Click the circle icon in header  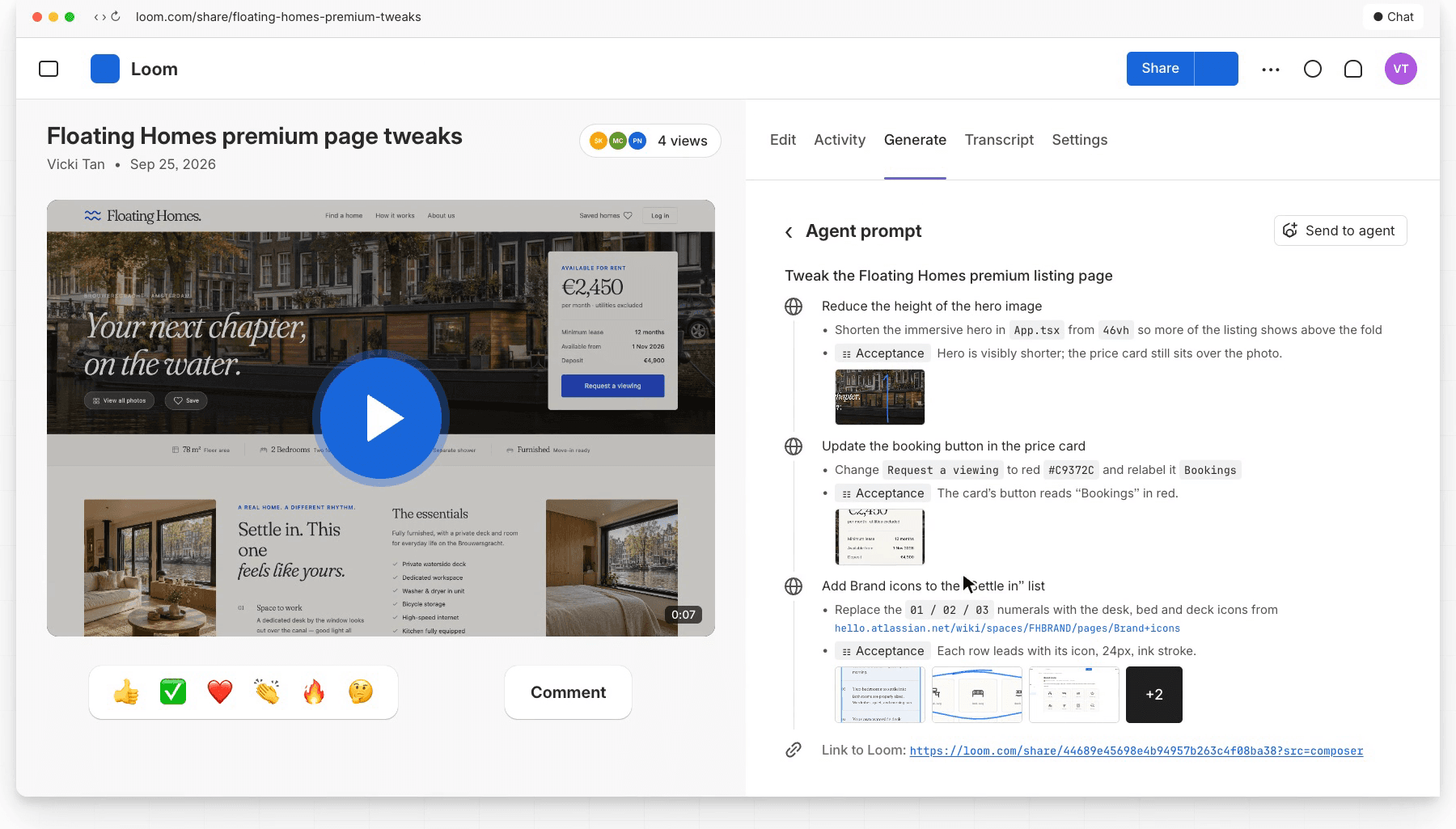click(x=1313, y=69)
